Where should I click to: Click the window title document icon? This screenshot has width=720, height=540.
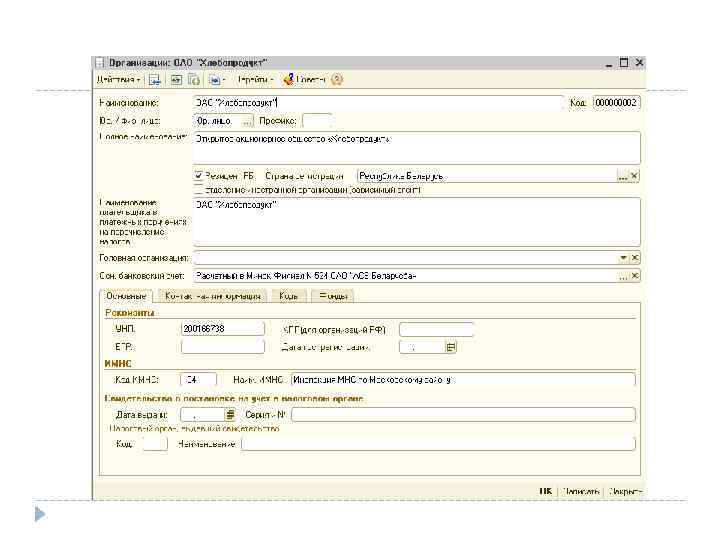(100, 62)
